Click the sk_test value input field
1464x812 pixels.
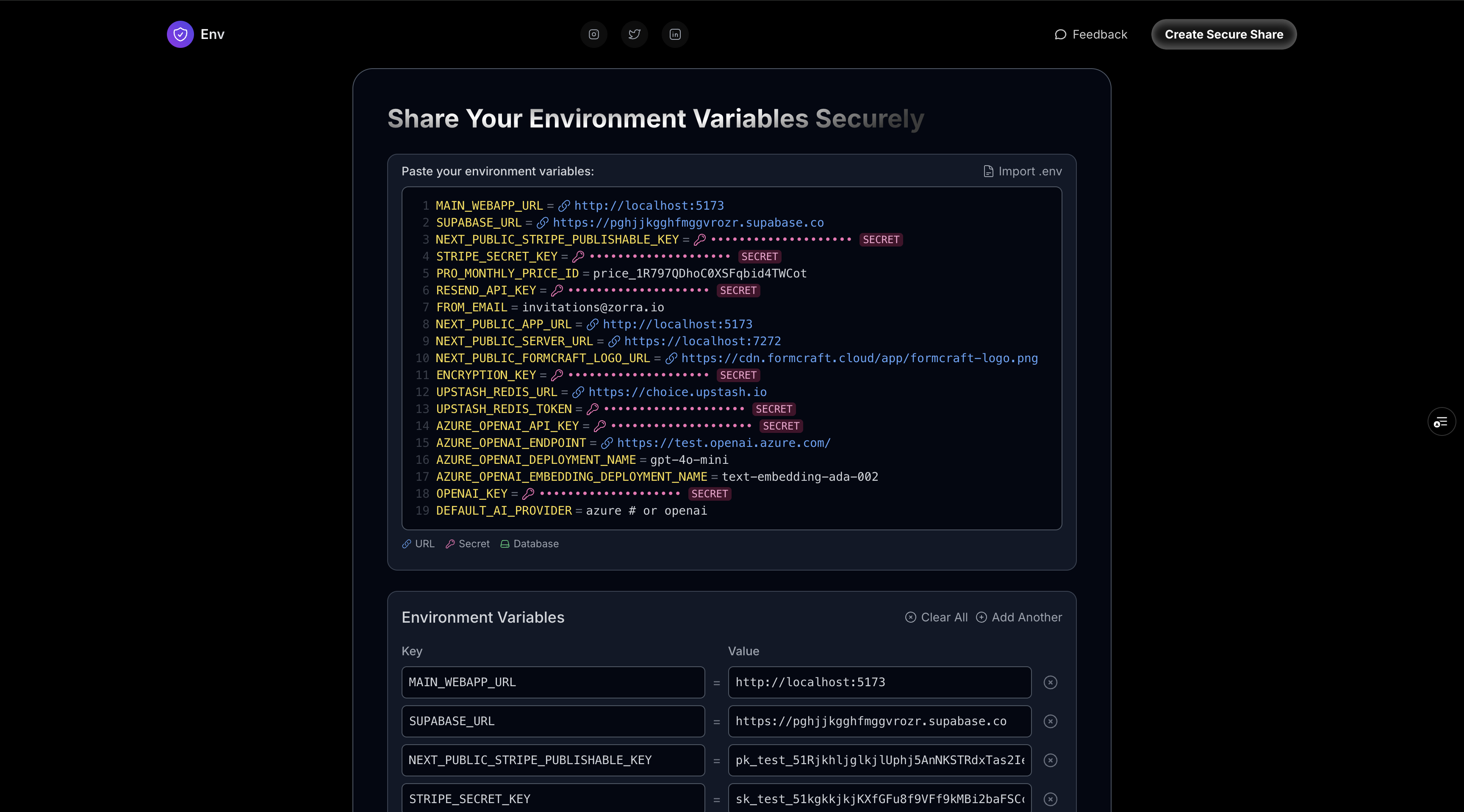coord(879,798)
